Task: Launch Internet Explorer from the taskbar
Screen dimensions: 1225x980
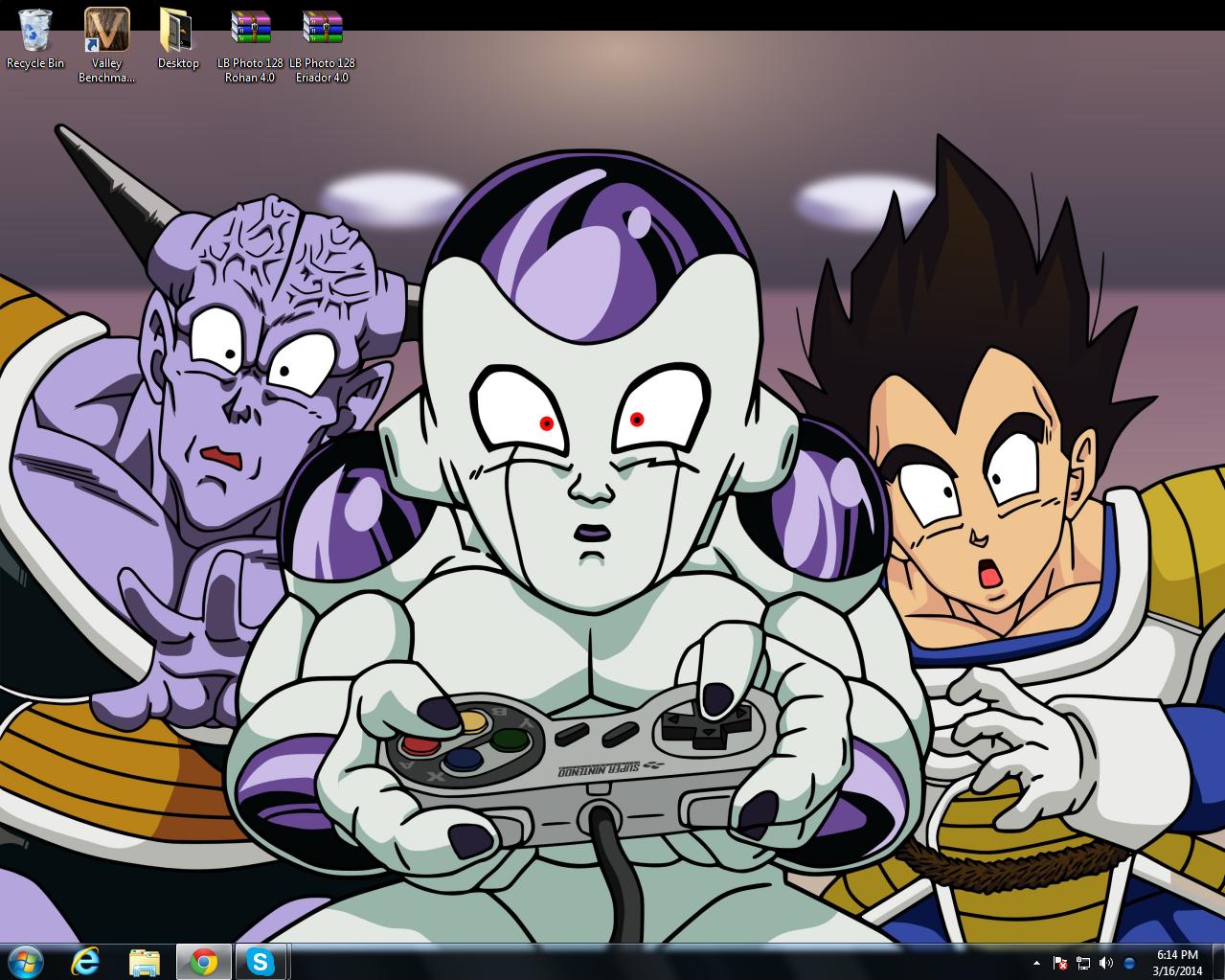Action: point(86,962)
